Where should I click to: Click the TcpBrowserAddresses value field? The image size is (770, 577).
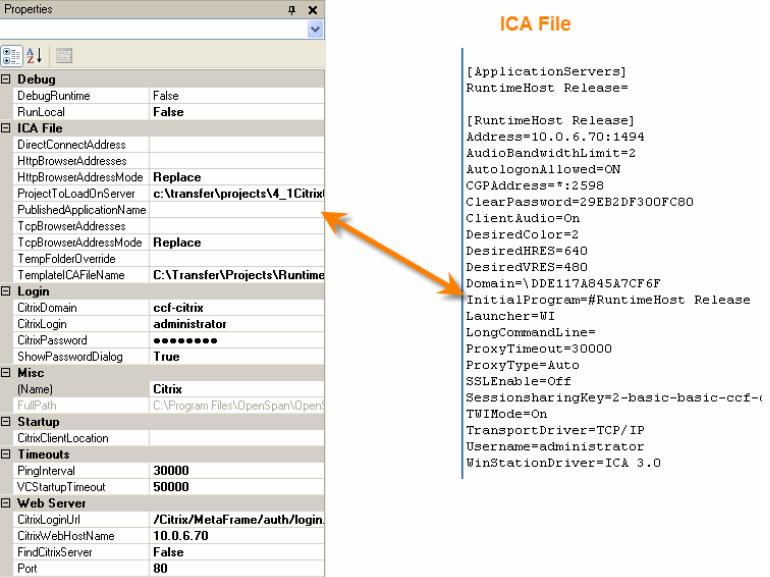237,226
